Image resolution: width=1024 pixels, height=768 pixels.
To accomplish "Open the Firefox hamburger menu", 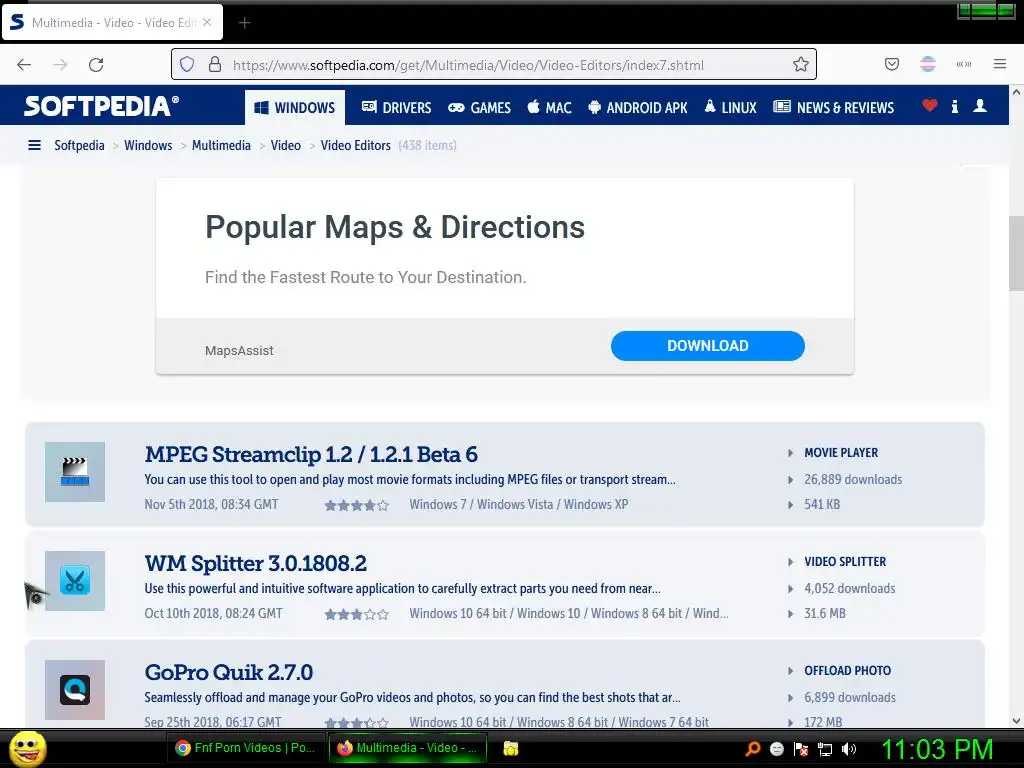I will point(1000,64).
